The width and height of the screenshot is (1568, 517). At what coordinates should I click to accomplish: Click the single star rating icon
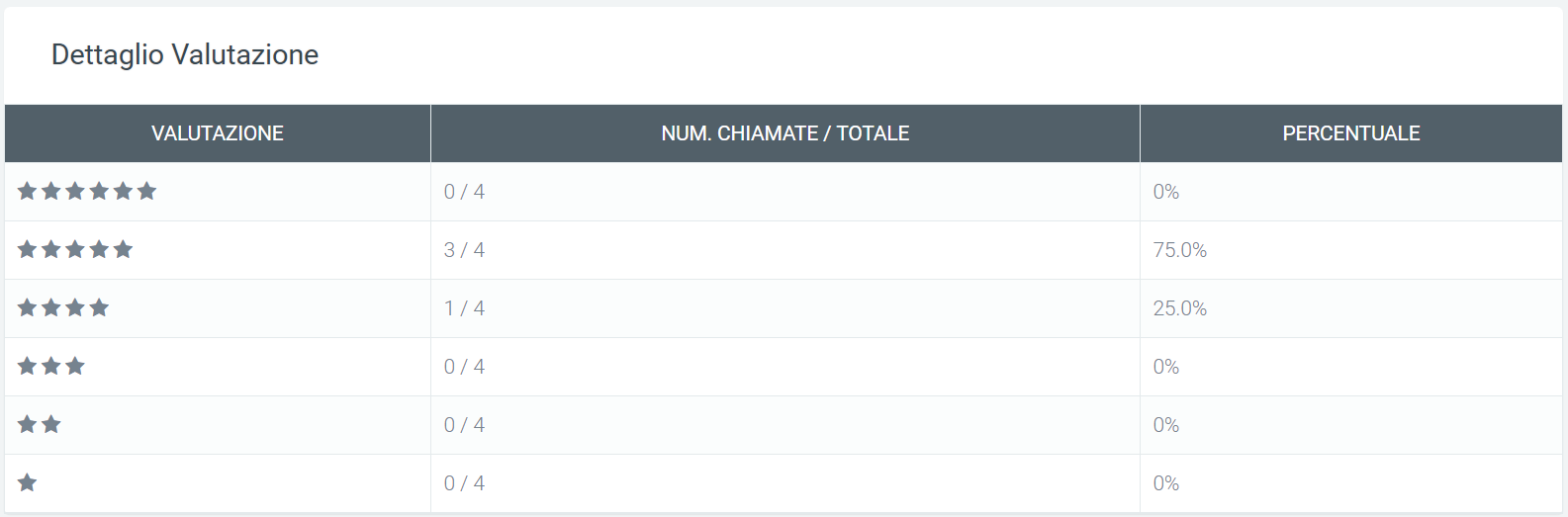[28, 482]
